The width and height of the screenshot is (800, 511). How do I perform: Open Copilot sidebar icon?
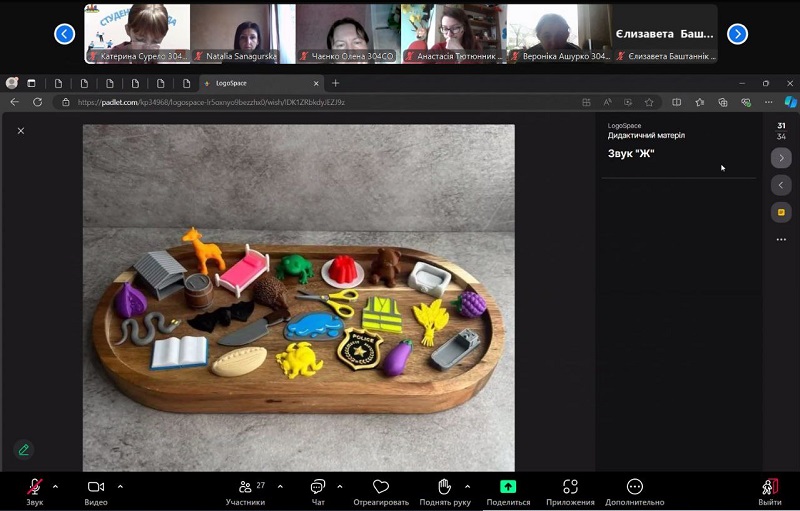click(790, 102)
